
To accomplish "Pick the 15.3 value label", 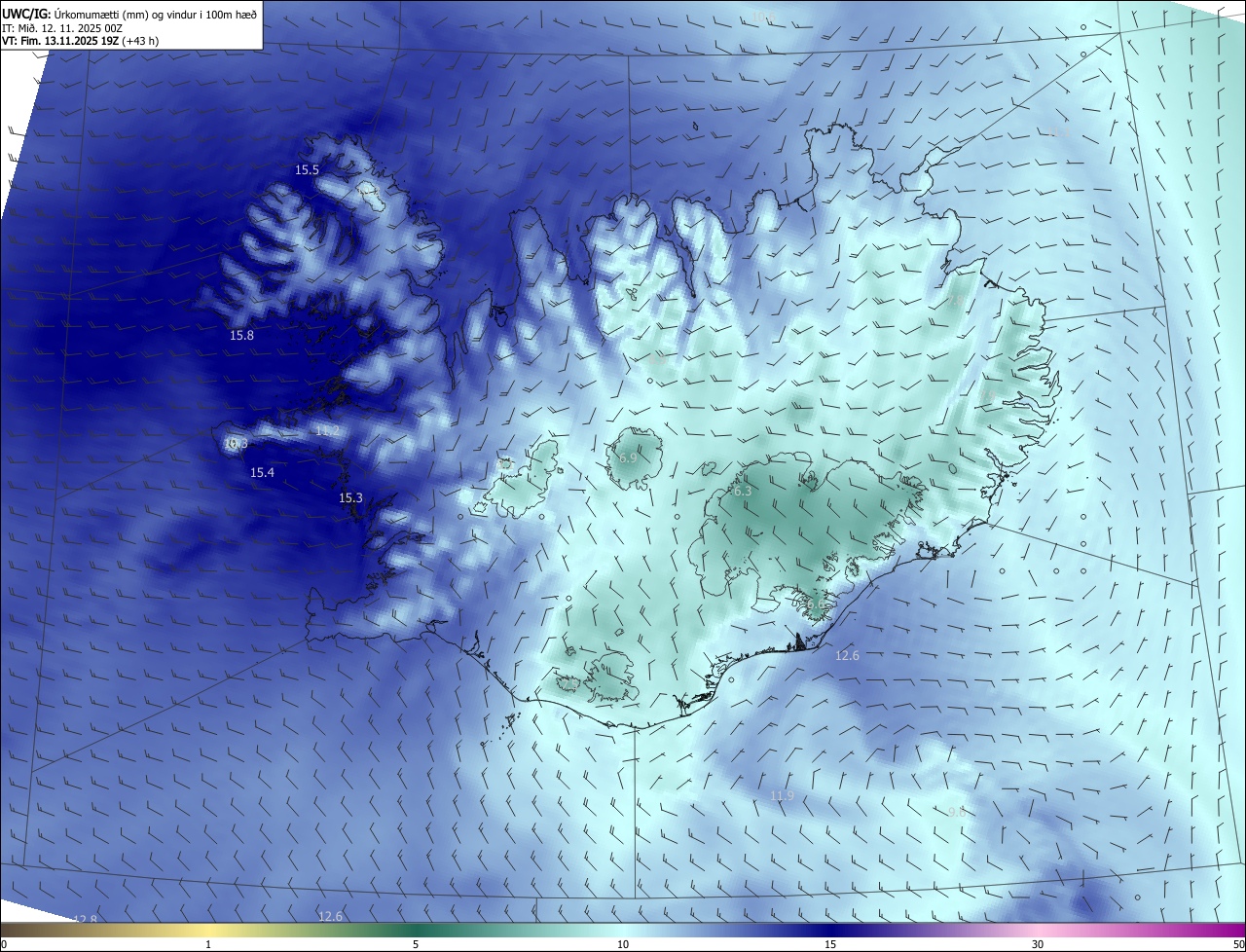I will [350, 497].
